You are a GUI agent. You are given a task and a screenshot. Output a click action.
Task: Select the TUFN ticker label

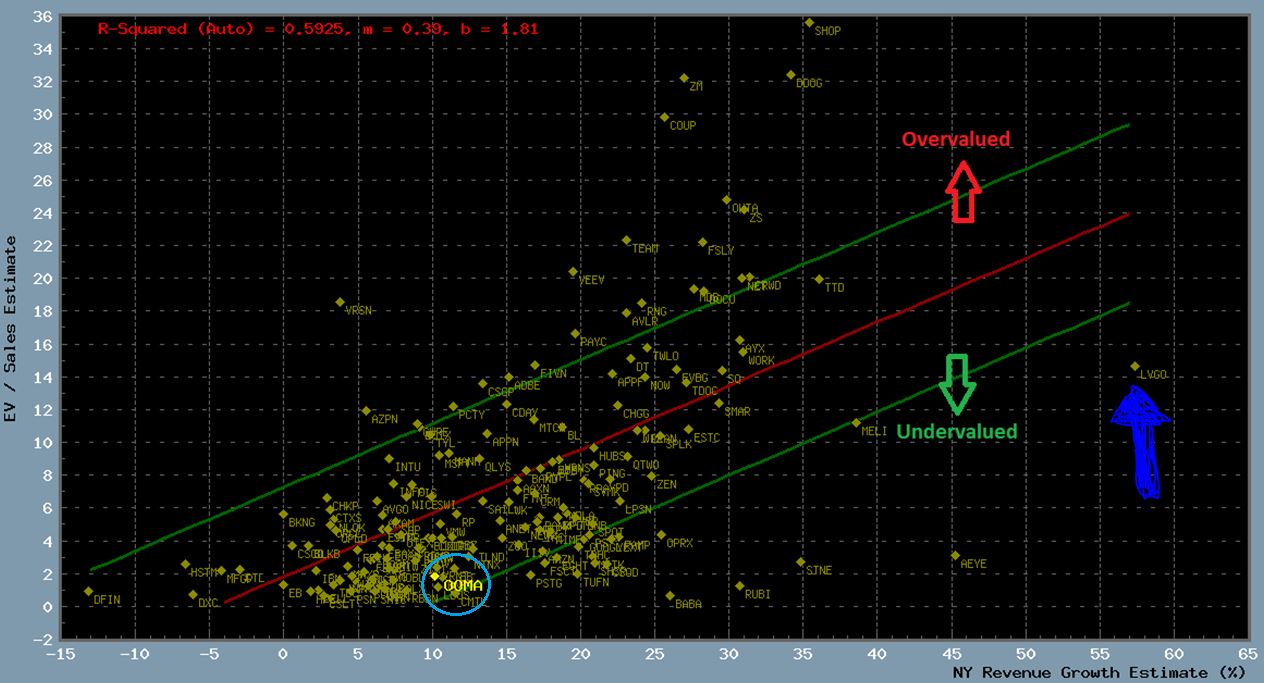[596, 583]
